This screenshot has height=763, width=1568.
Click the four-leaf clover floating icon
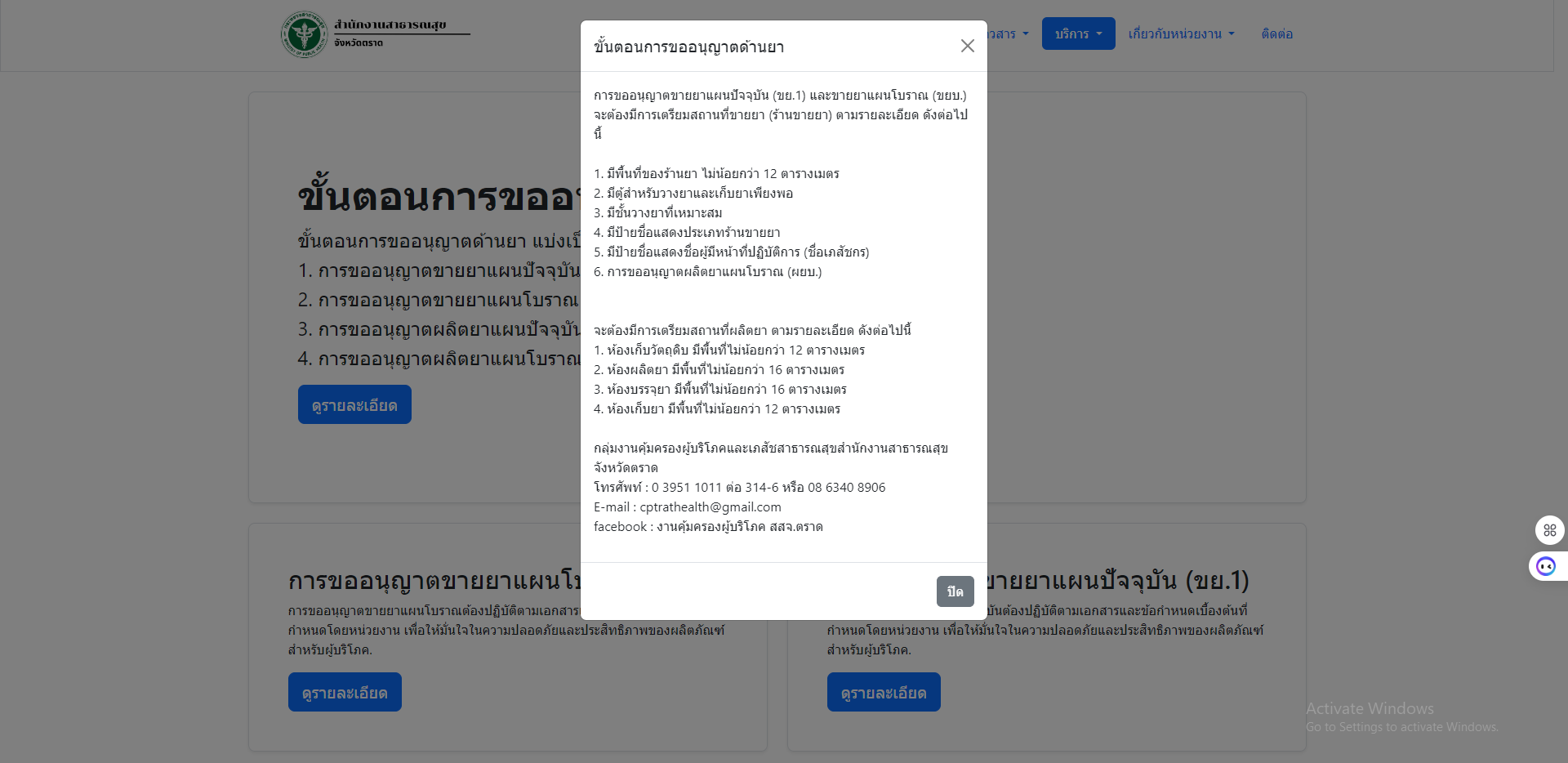tap(1549, 530)
